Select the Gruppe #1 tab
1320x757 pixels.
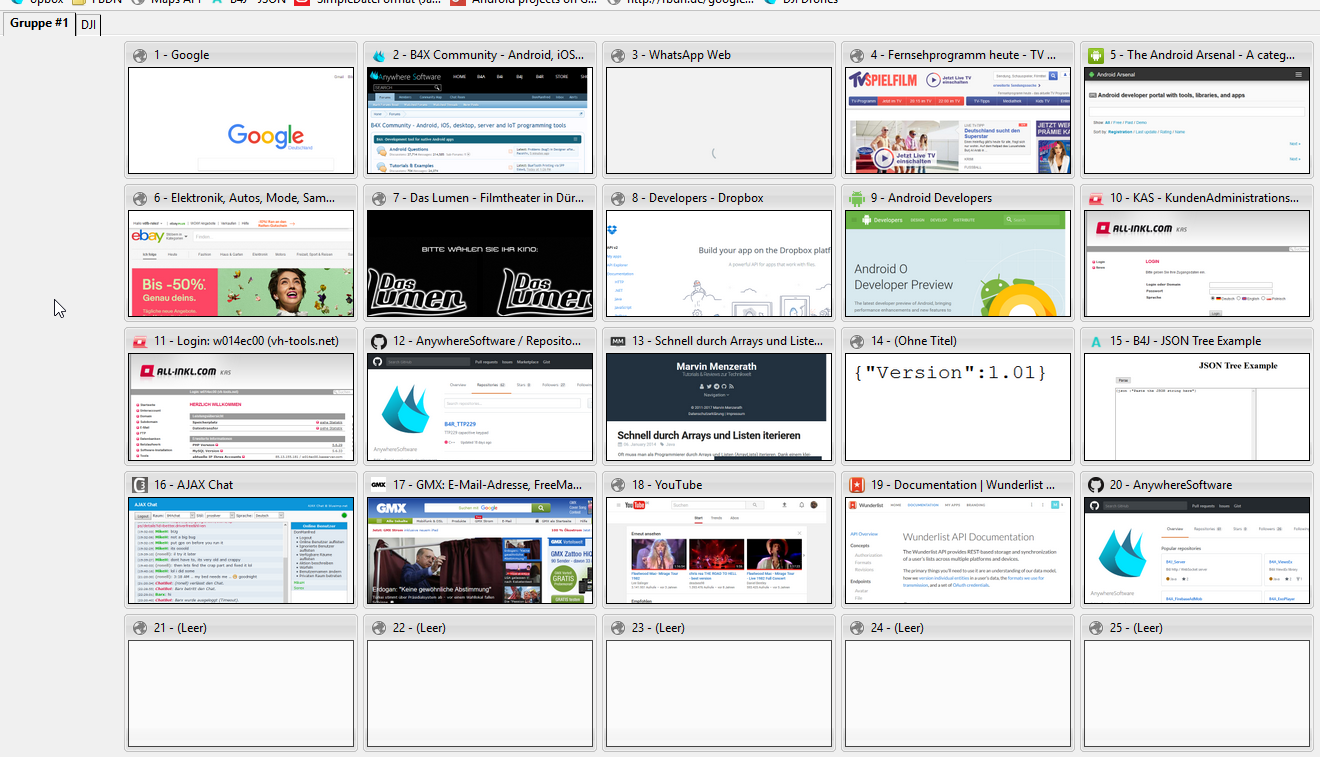click(x=39, y=23)
